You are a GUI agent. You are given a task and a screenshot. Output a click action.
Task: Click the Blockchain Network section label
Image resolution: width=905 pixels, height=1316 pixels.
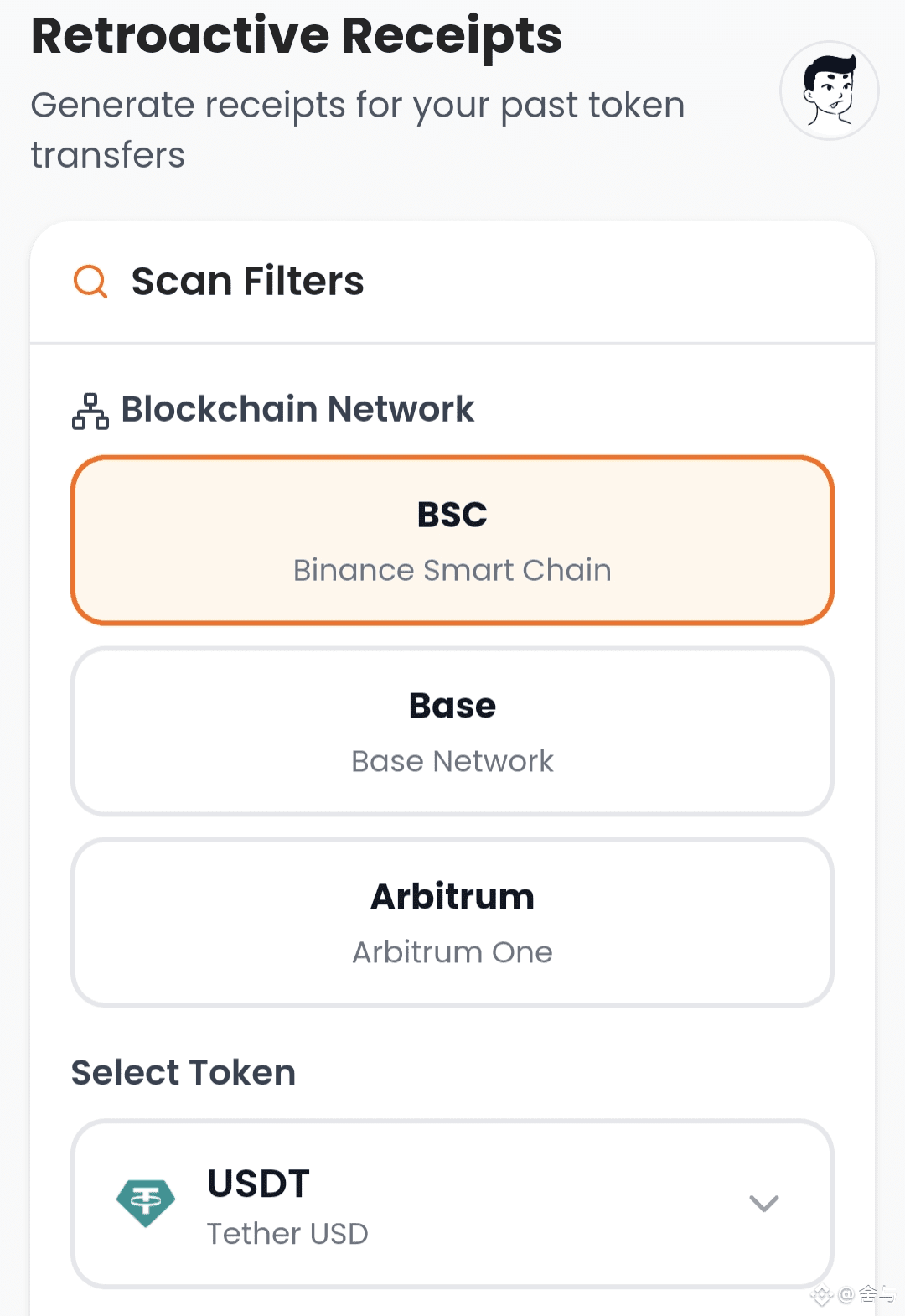point(297,409)
